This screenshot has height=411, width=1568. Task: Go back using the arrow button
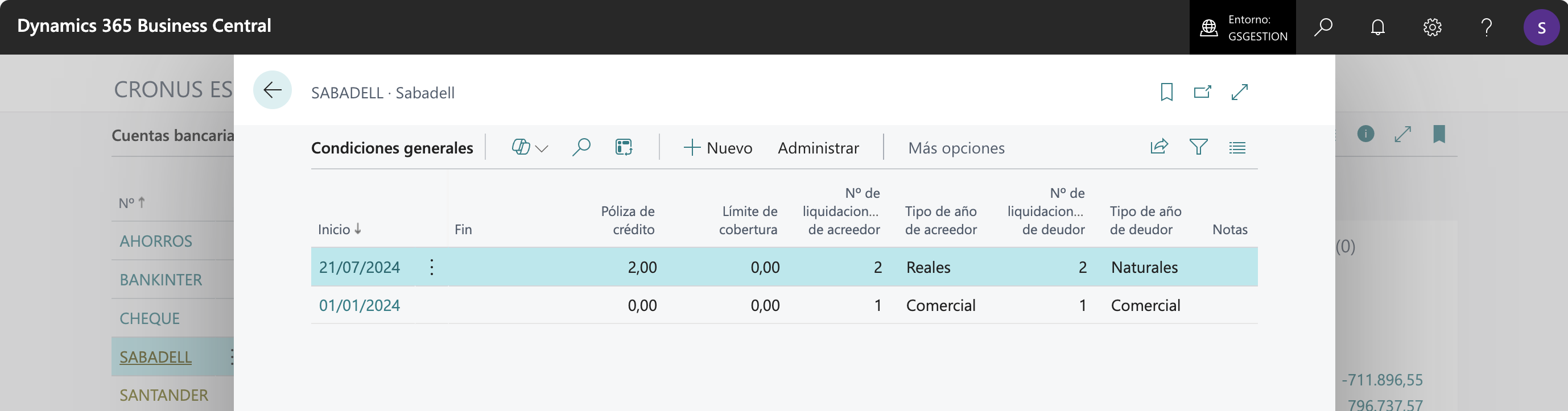[272, 90]
